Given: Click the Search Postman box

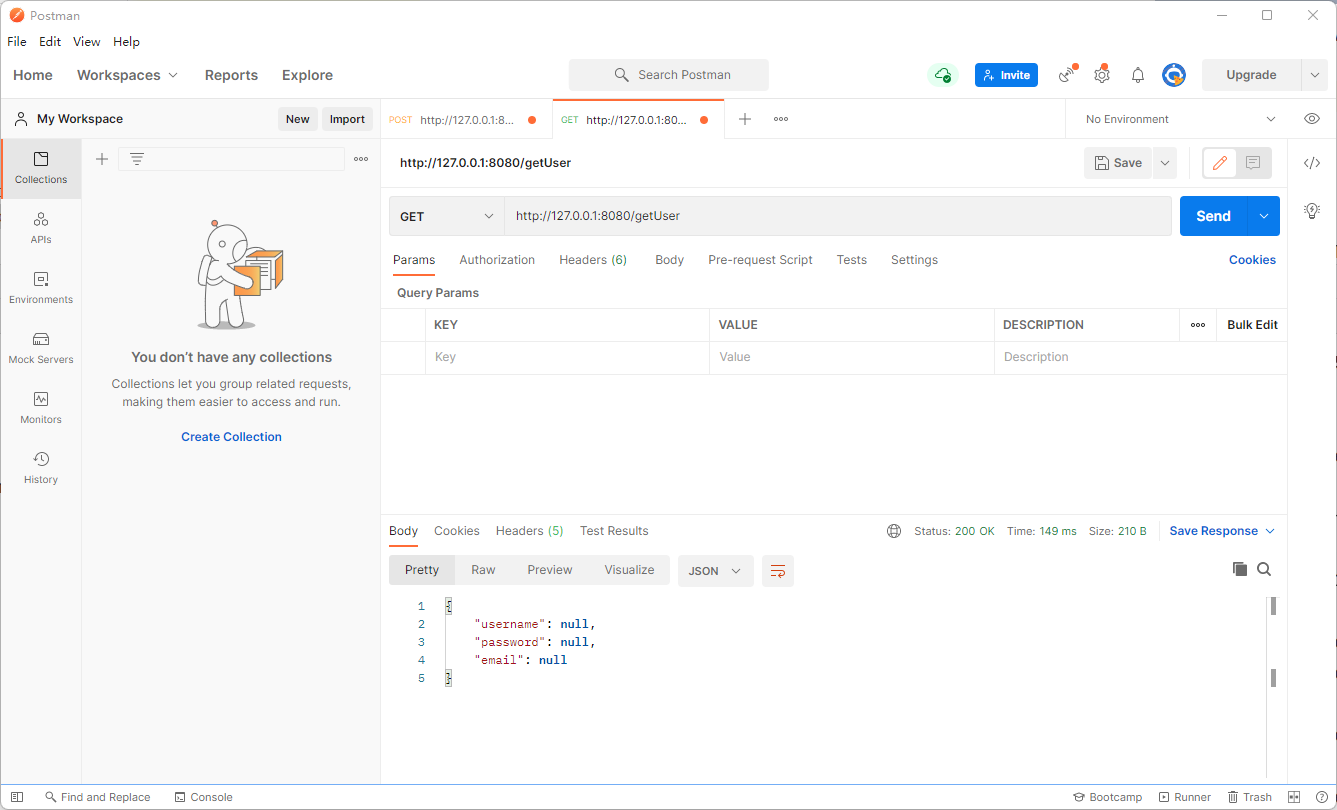Looking at the screenshot, I should click(669, 75).
